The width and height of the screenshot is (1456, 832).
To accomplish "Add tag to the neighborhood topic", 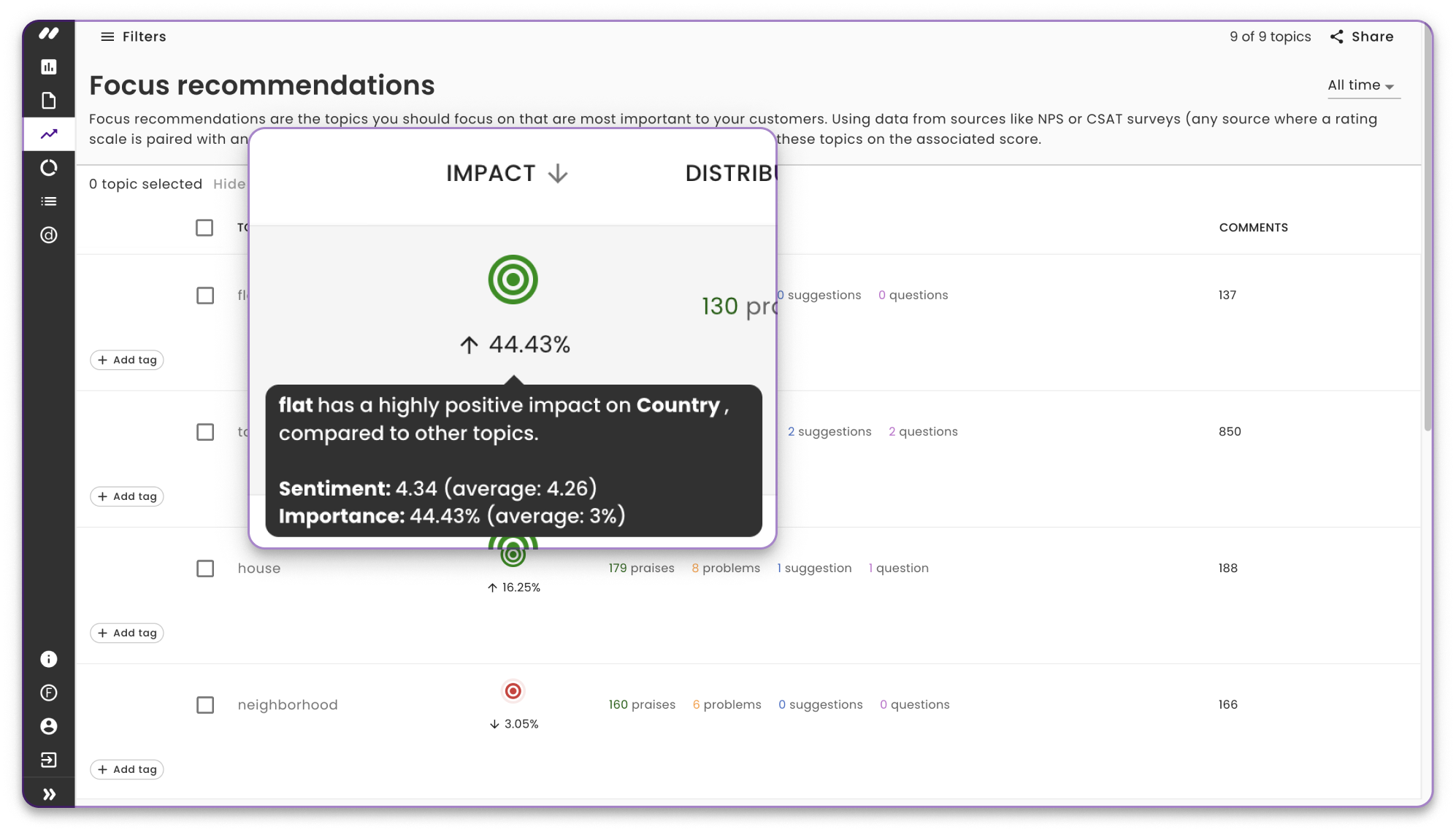I will tap(127, 769).
